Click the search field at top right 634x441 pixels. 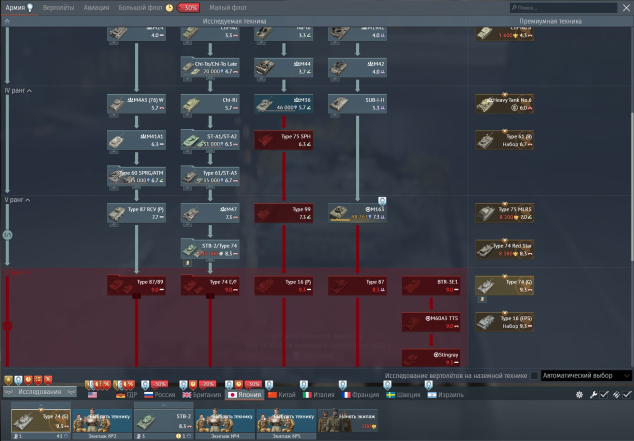pos(563,8)
